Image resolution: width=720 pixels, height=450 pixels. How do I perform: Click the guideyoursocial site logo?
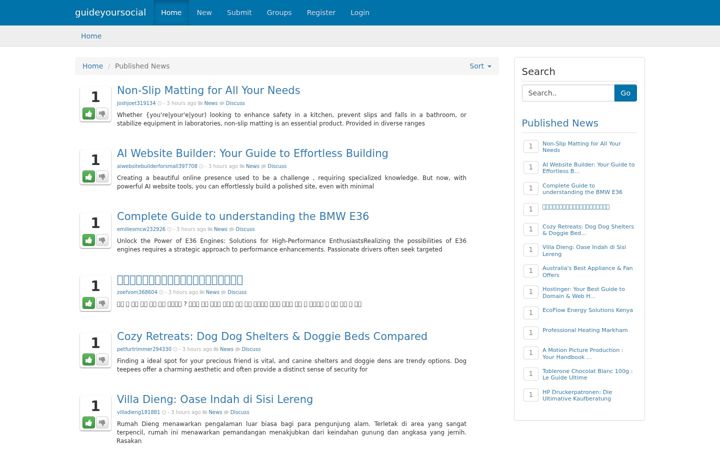point(110,12)
